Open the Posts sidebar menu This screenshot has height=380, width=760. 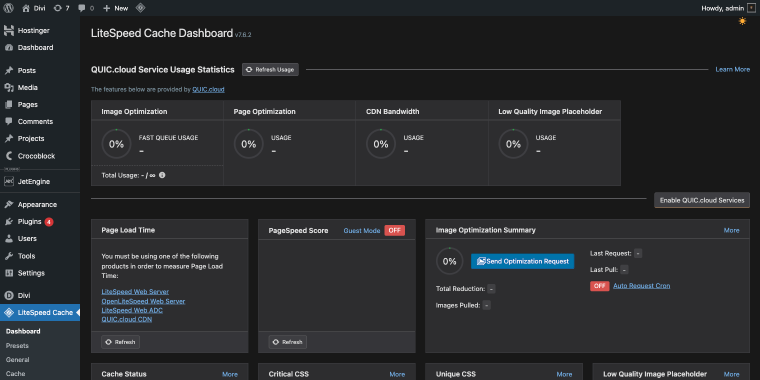click(40, 70)
